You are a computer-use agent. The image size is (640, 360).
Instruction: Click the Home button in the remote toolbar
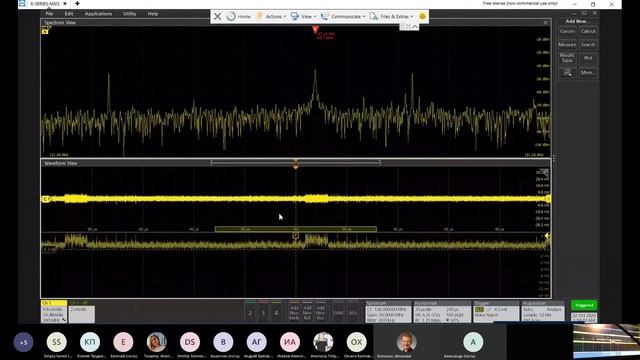(239, 16)
